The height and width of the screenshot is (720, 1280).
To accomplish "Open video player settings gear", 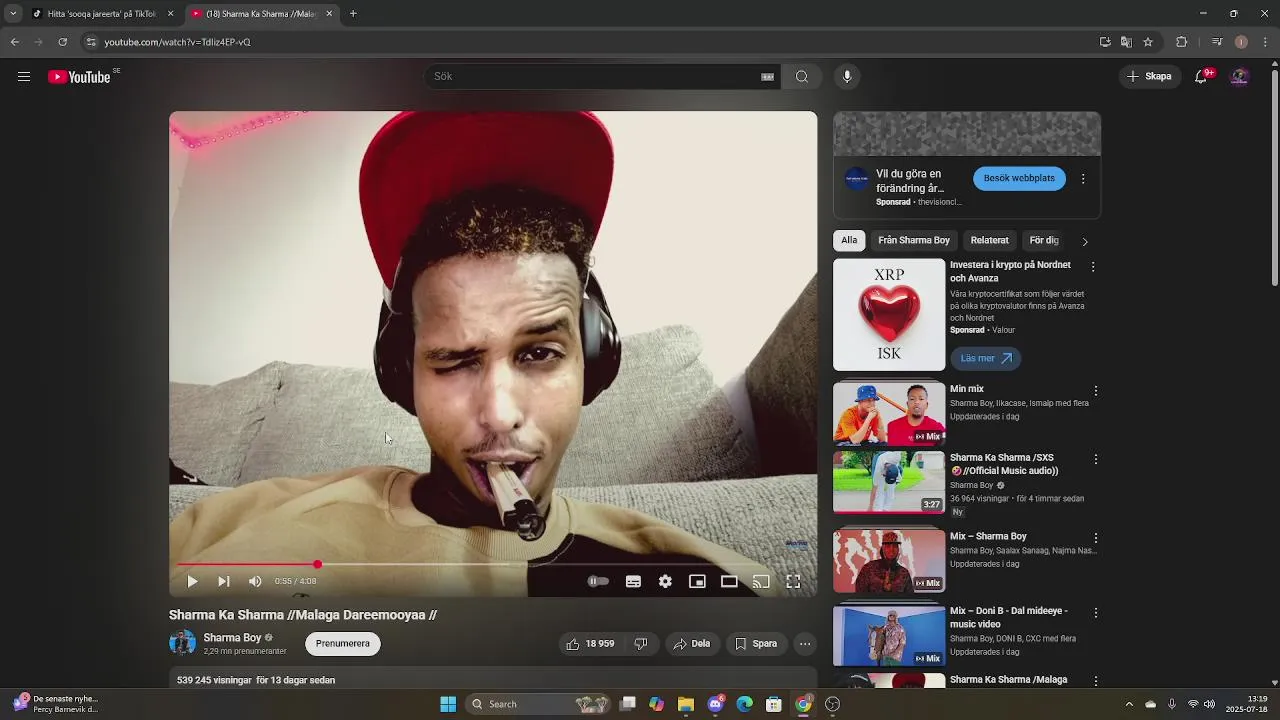I will [665, 581].
